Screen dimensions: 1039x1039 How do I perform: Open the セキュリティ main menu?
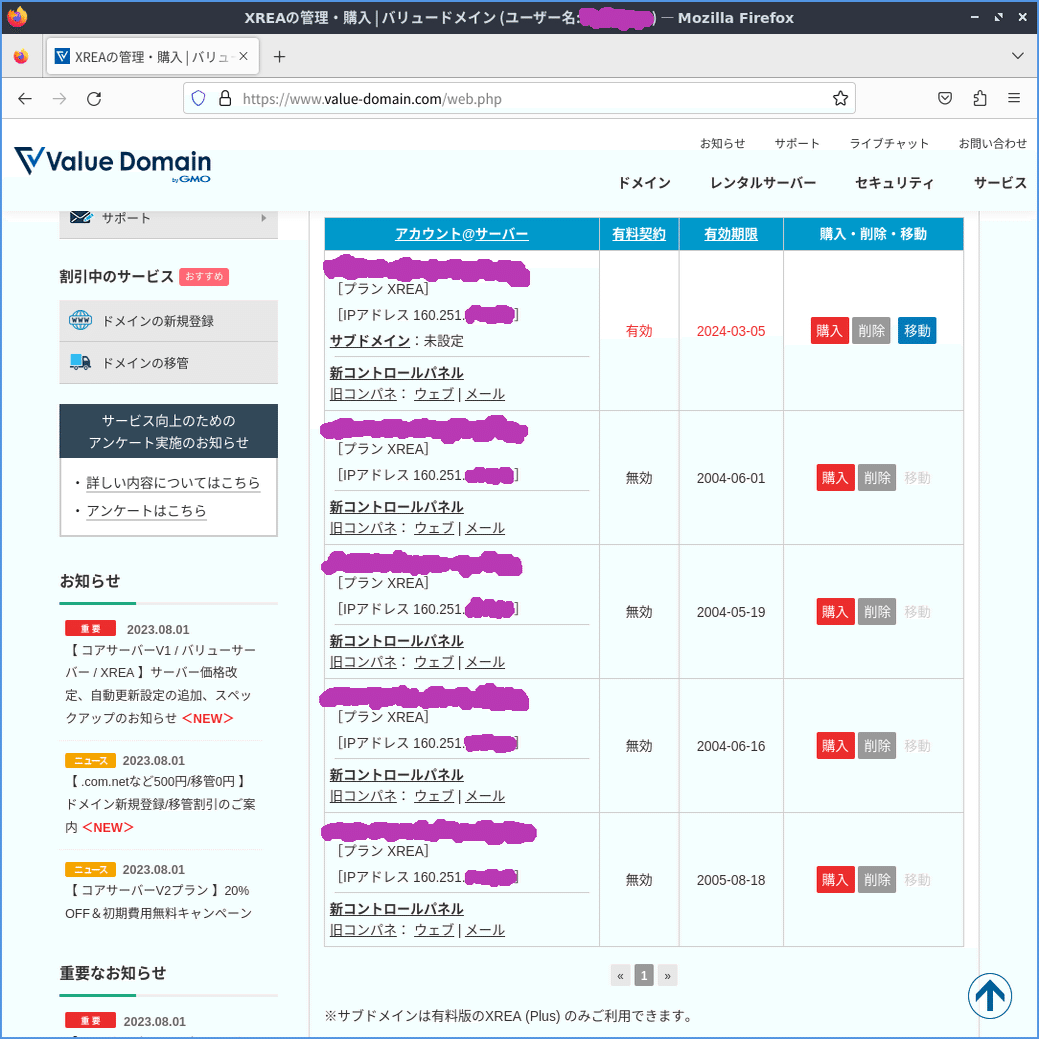coord(895,183)
